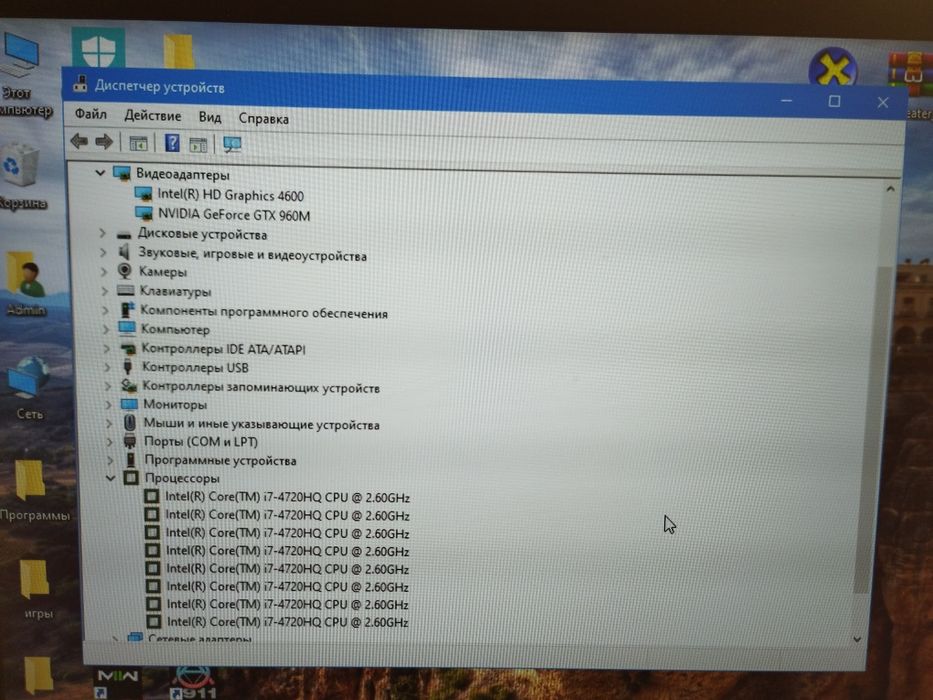The width and height of the screenshot is (933, 700).
Task: Expand the Мониторы category
Action: pos(108,404)
